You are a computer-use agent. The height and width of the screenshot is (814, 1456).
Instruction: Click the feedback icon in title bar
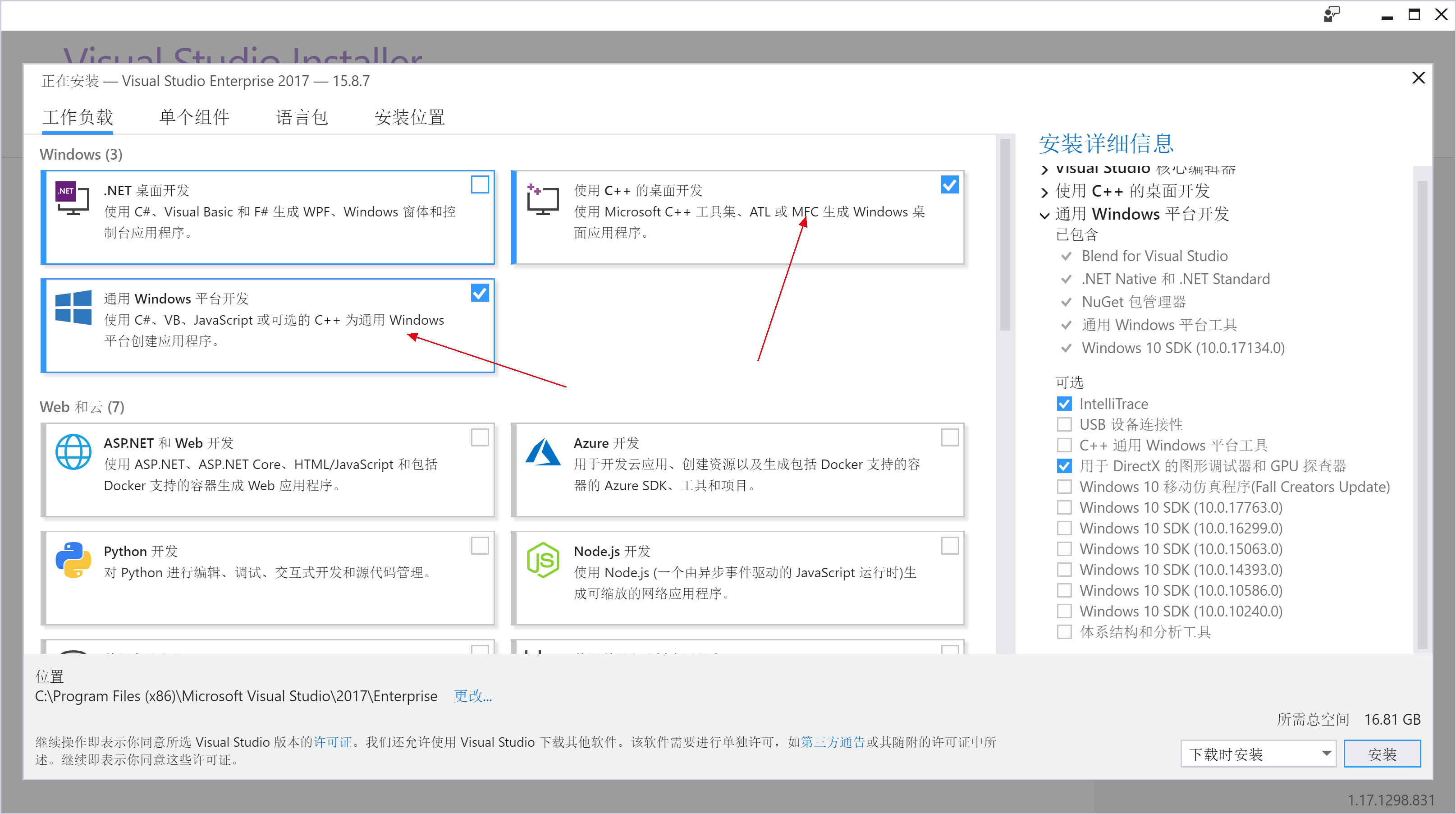[x=1331, y=15]
